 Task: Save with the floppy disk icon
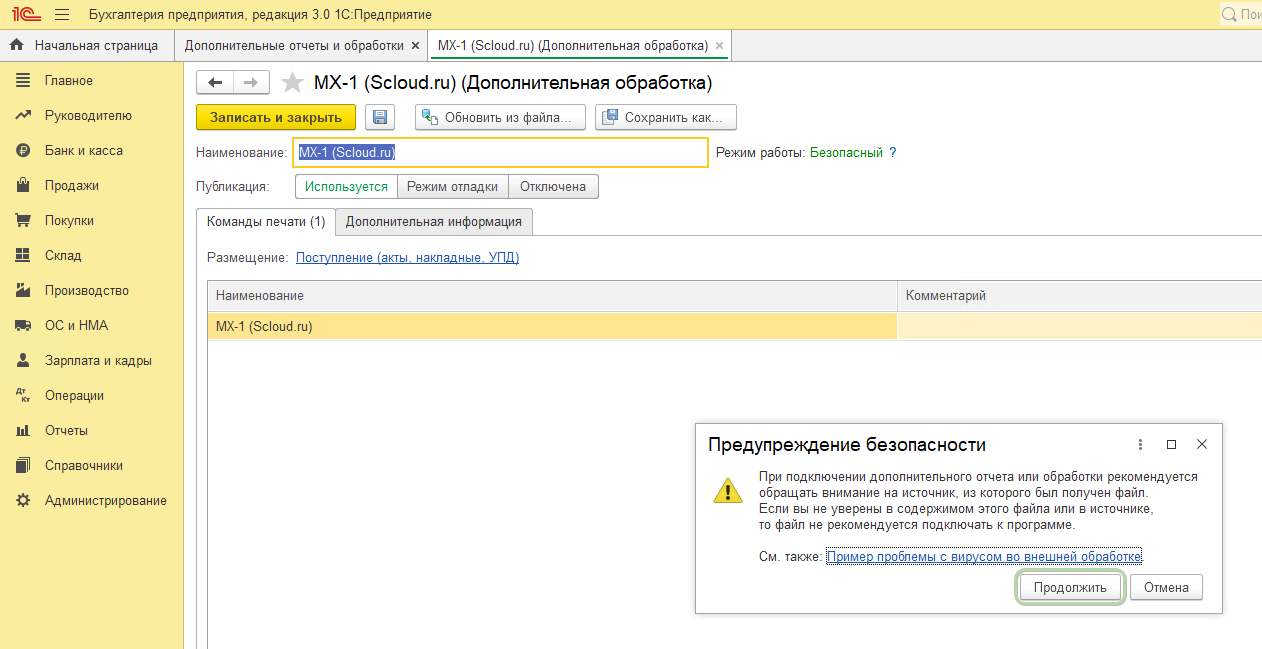tap(380, 117)
